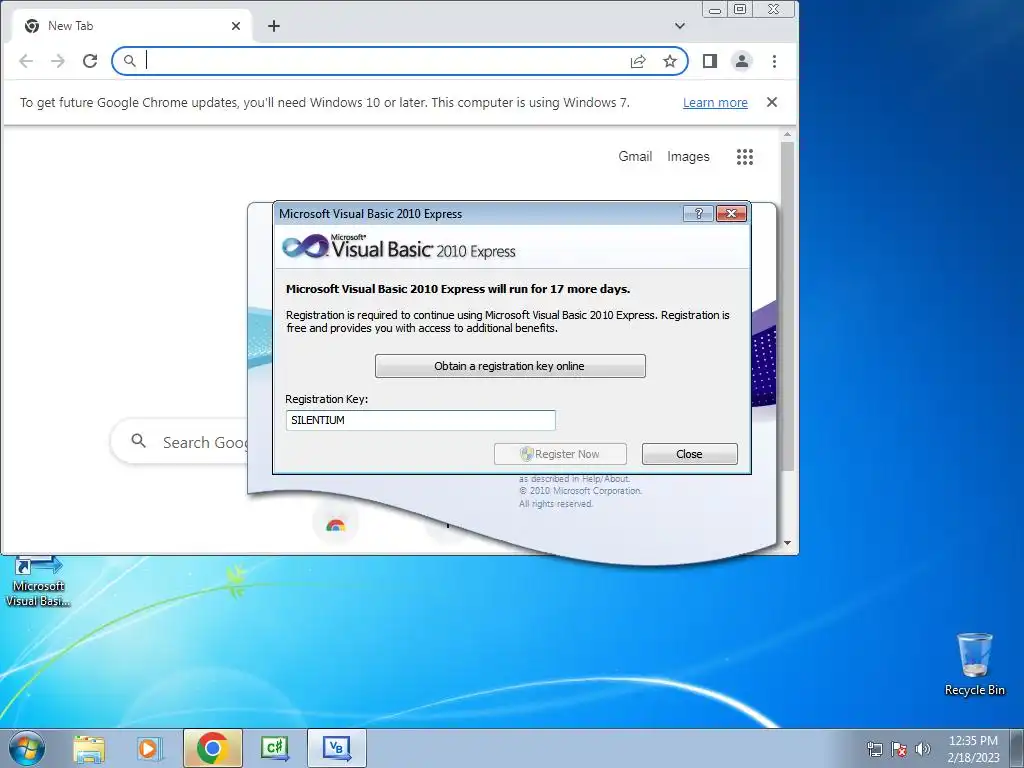The image size is (1024, 768).
Task: Click the dialog help question button
Action: (698, 214)
